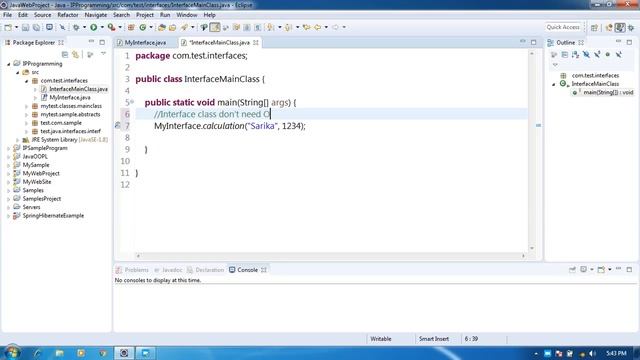Click the External Tools run icon
This screenshot has width=640, height=360.
point(111,27)
